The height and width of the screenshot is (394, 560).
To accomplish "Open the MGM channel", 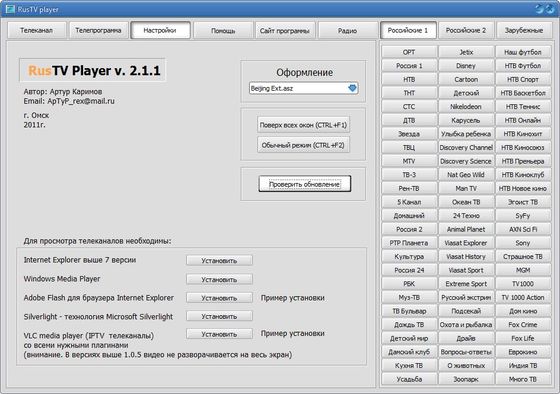I will coord(523,270).
